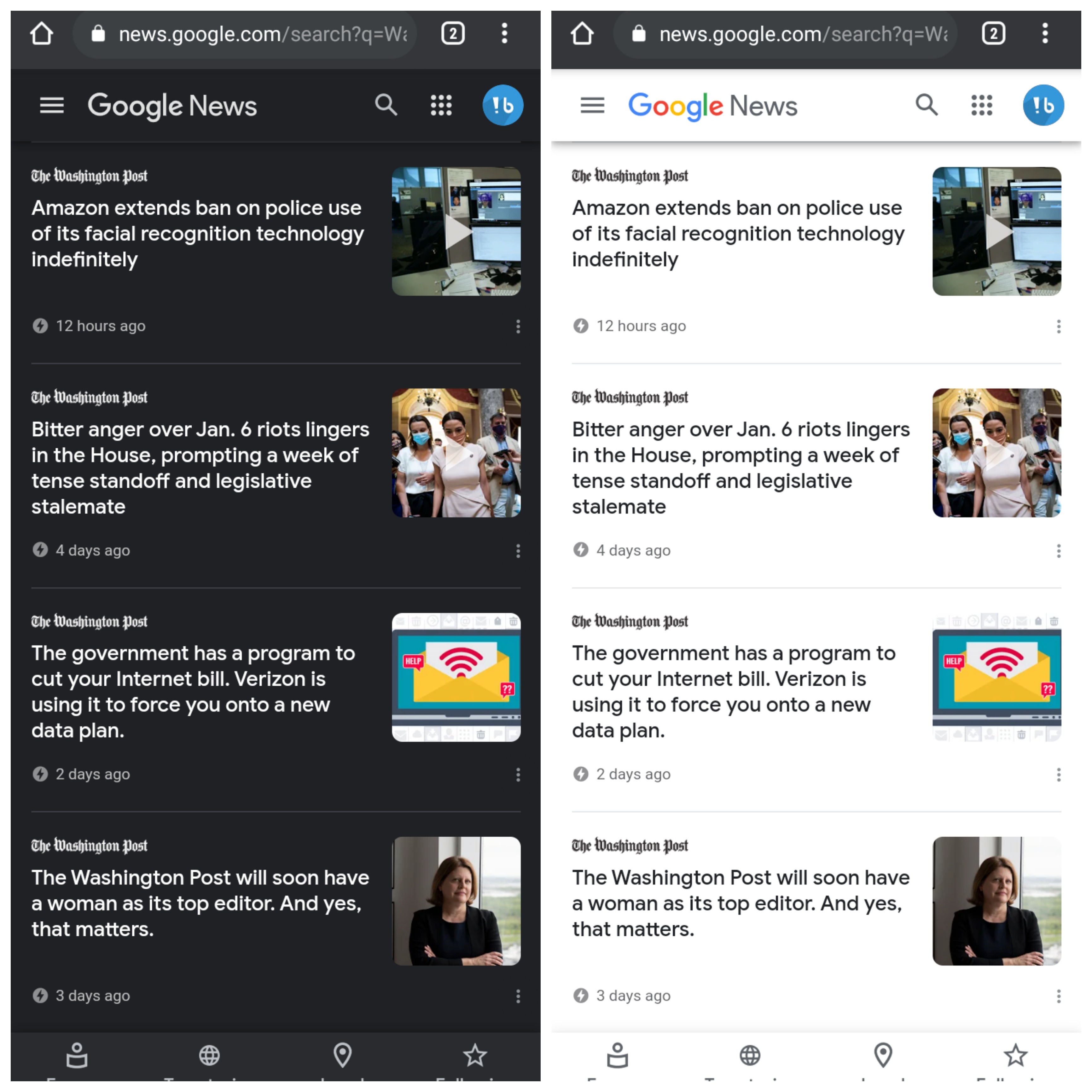The width and height of the screenshot is (1092, 1092).
Task: Open more options for Verizon article, light screen
Action: 1059,774
